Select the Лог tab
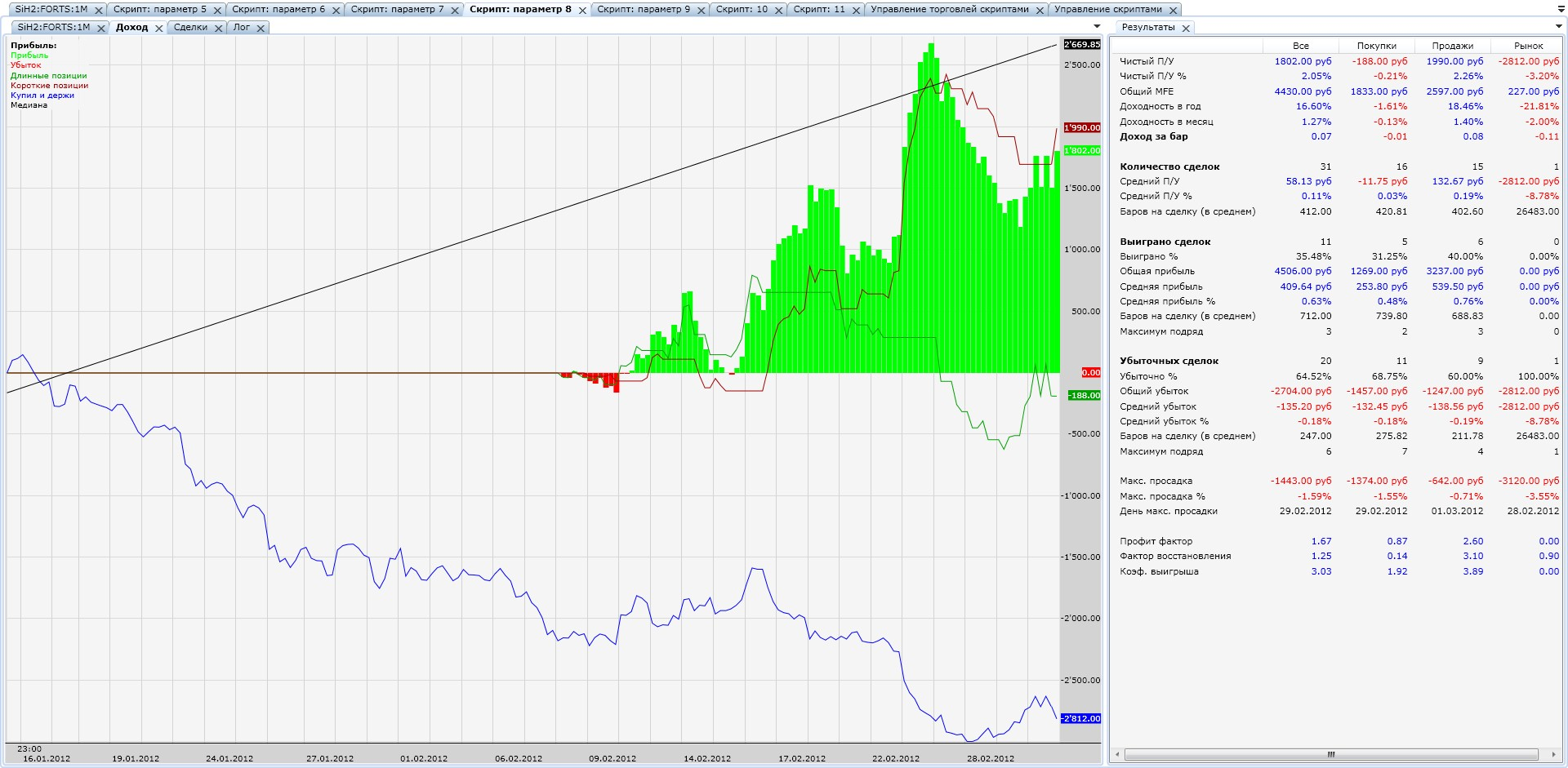Viewport: 1568px width, 768px height. click(x=242, y=28)
